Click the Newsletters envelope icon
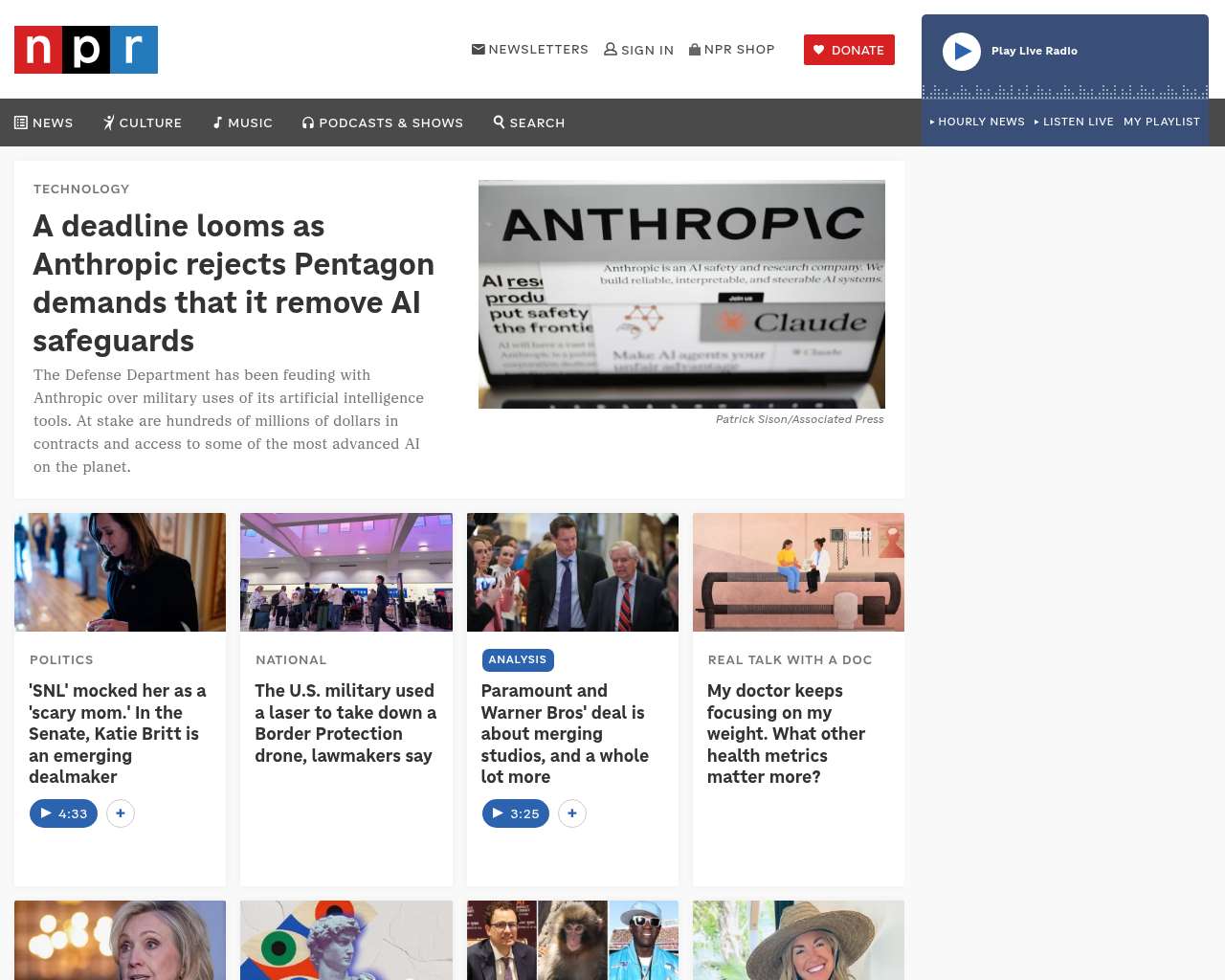Screen dimensions: 1225x980 click(479, 49)
